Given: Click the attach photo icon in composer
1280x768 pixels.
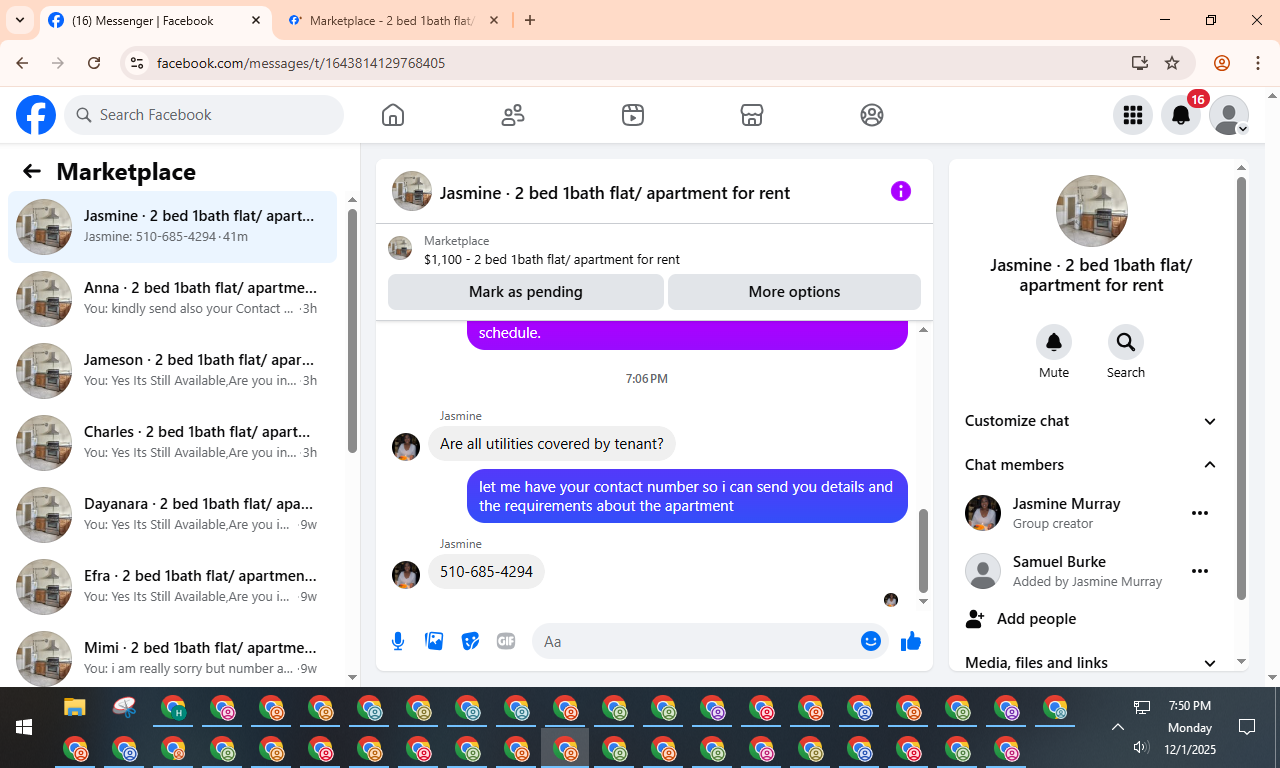Looking at the screenshot, I should click(434, 641).
